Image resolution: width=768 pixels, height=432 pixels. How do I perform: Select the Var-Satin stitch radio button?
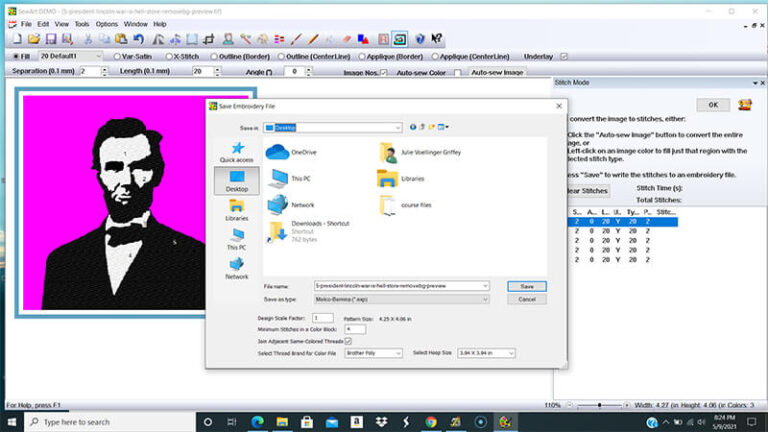click(117, 57)
